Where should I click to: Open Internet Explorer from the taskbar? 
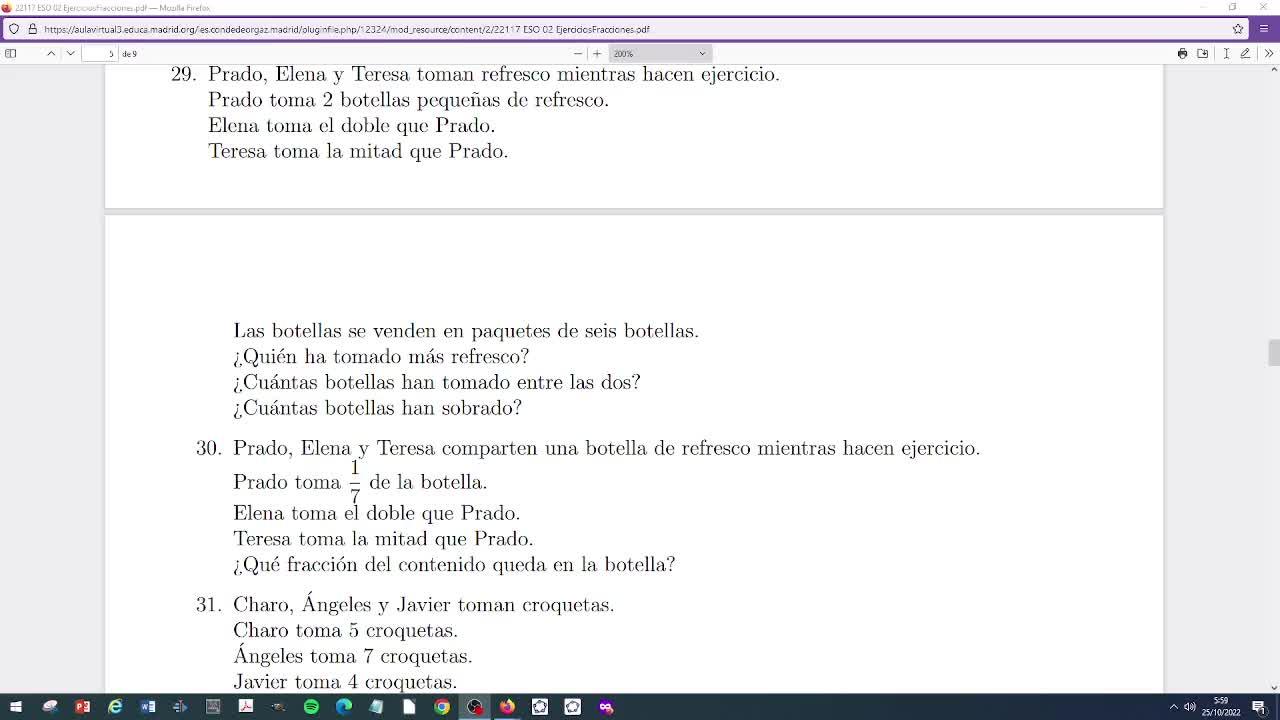pos(115,707)
